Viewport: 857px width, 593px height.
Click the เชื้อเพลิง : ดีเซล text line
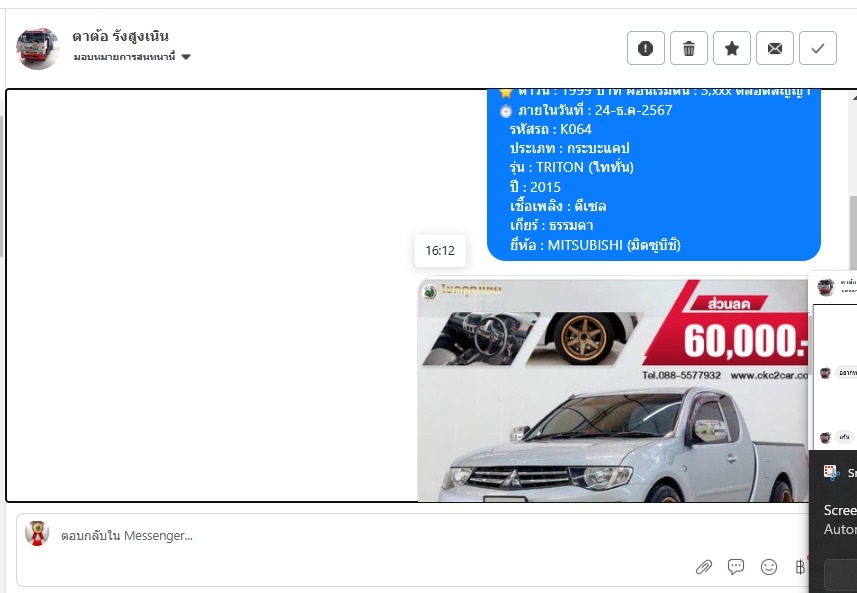[558, 206]
